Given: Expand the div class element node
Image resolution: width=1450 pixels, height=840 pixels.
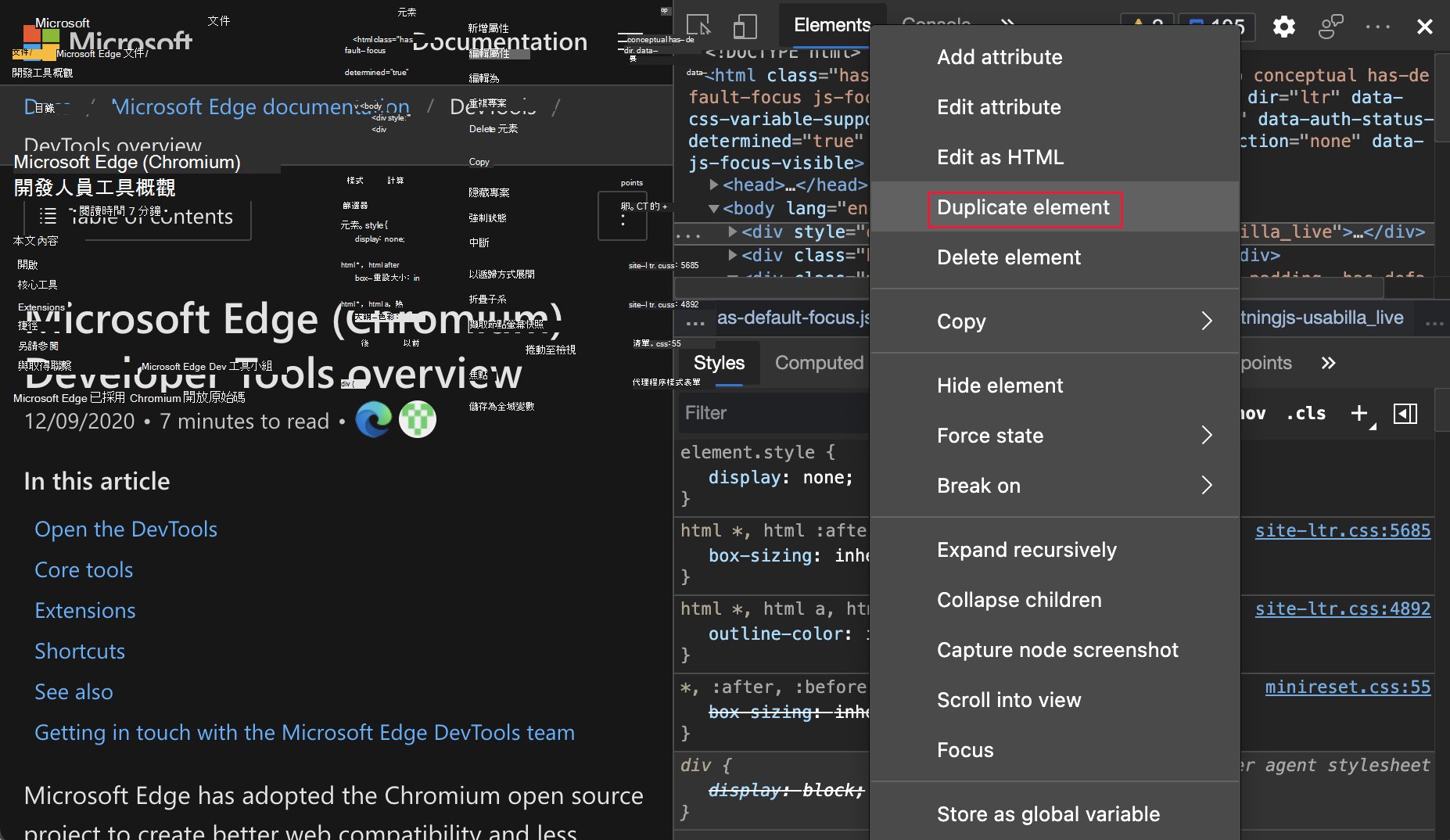Looking at the screenshot, I should [x=733, y=255].
